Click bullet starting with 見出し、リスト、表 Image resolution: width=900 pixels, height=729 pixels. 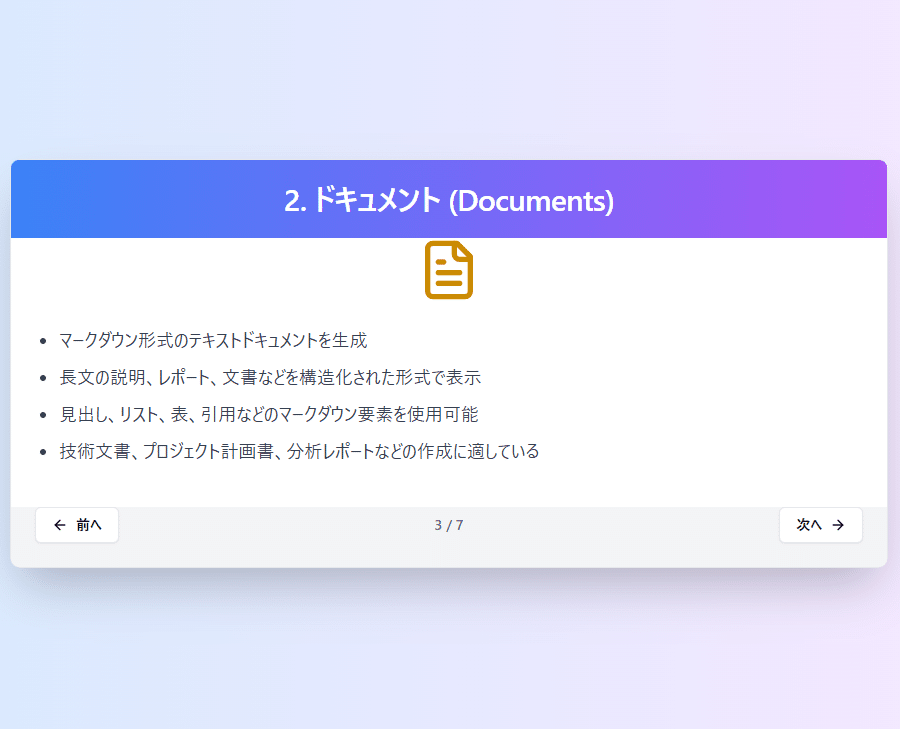269,414
